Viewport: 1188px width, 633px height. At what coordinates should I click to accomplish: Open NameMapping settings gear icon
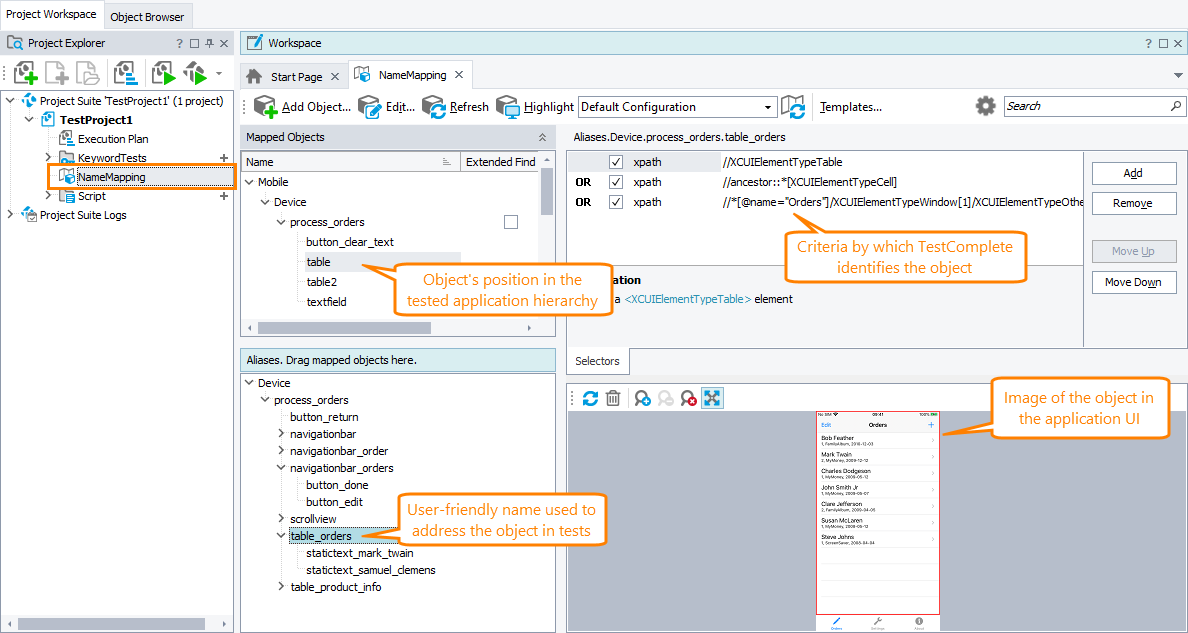pos(986,106)
